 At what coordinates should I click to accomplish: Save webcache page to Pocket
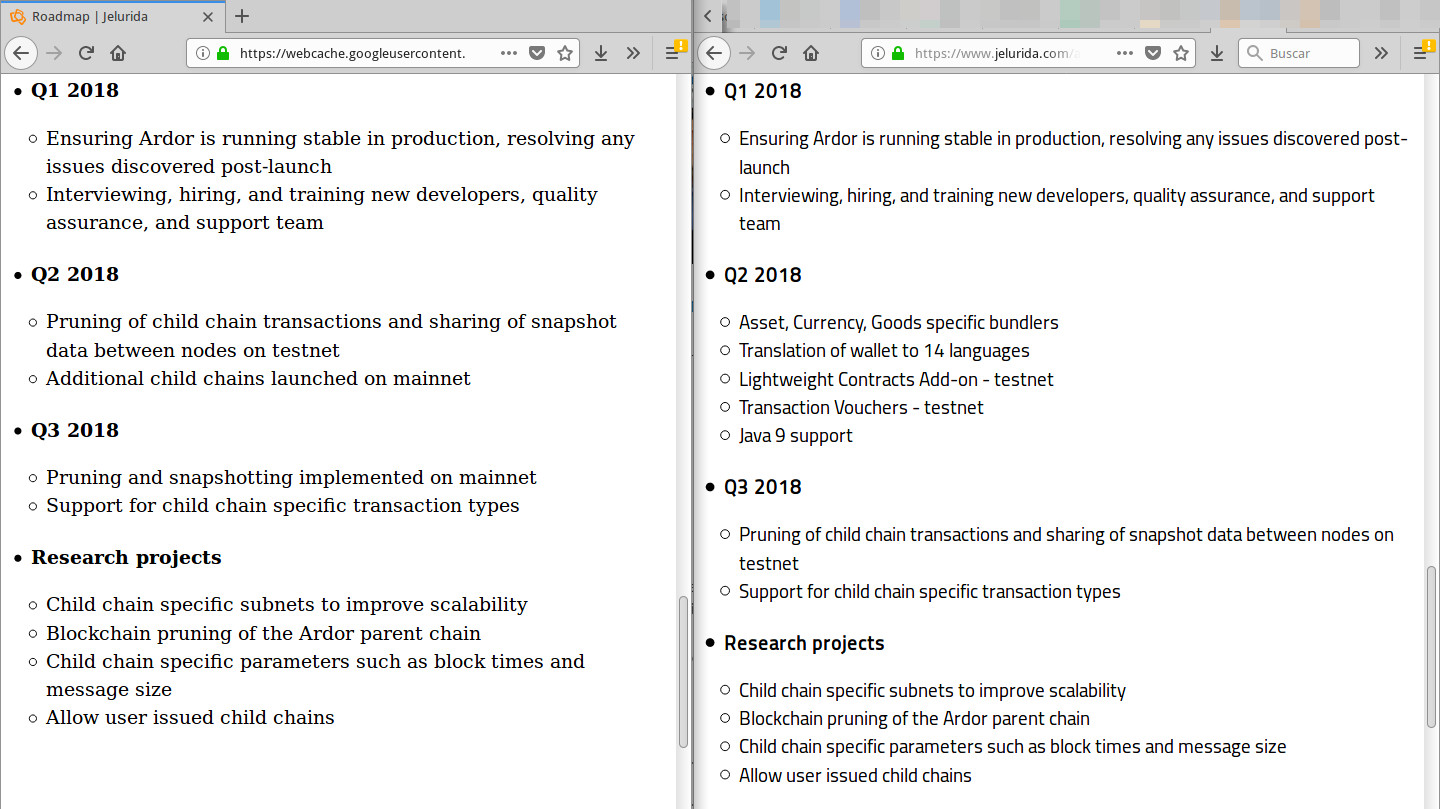click(x=537, y=53)
